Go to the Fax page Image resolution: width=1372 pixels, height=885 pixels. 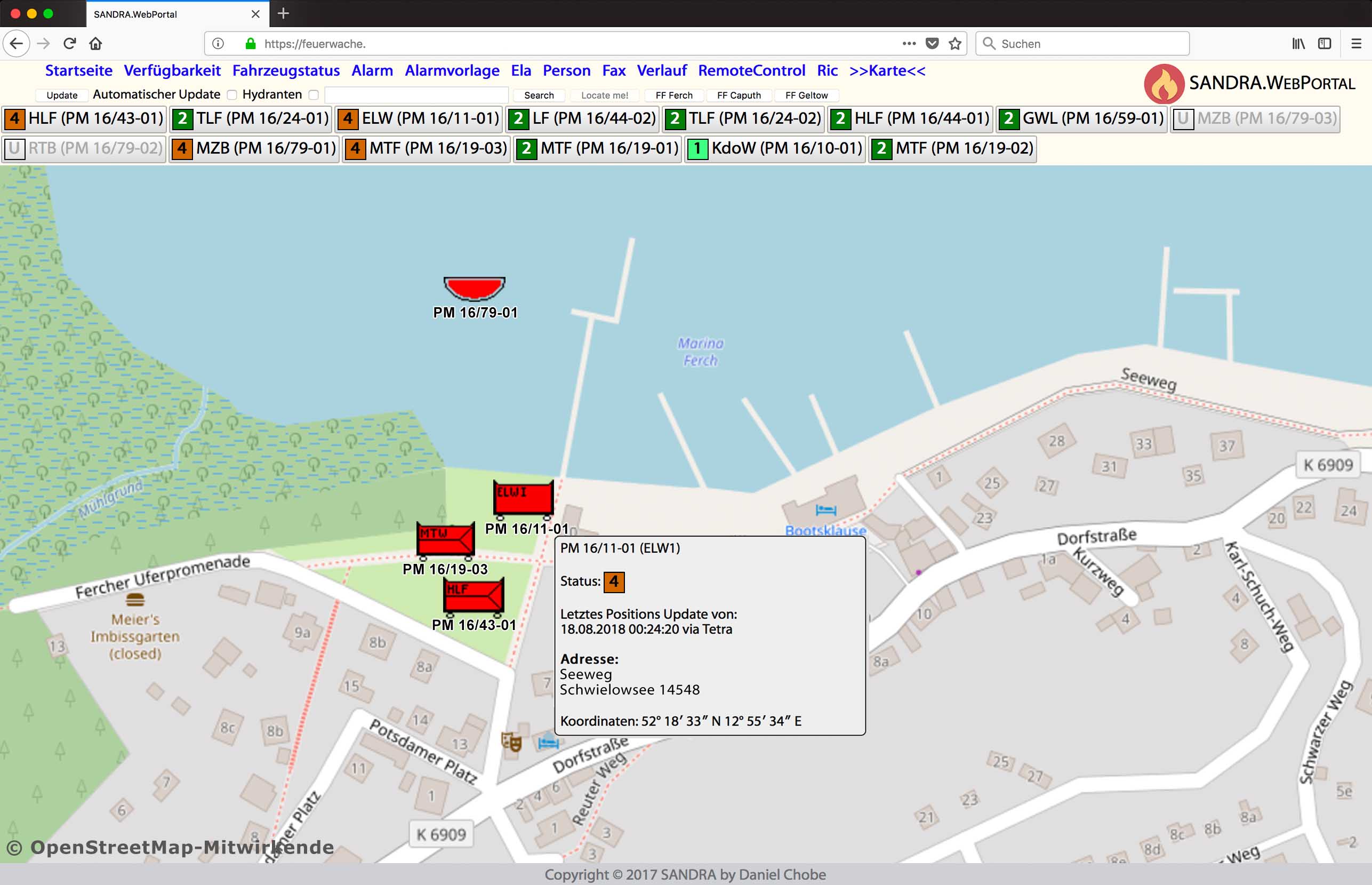tap(613, 71)
